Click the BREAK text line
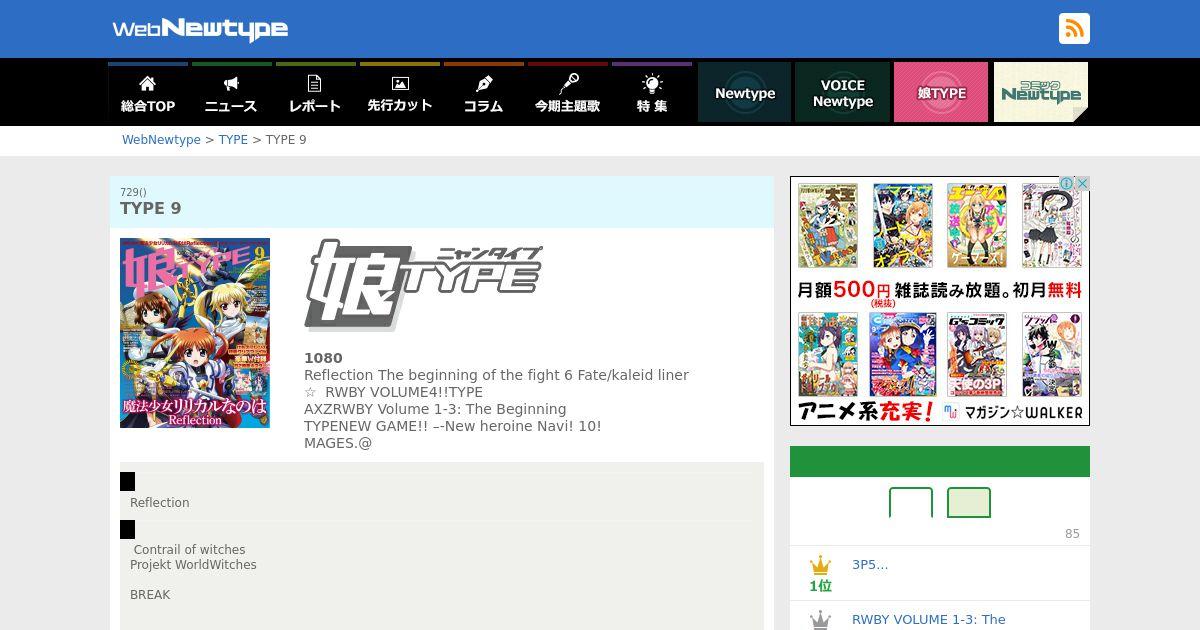The height and width of the screenshot is (630, 1200). click(x=150, y=595)
